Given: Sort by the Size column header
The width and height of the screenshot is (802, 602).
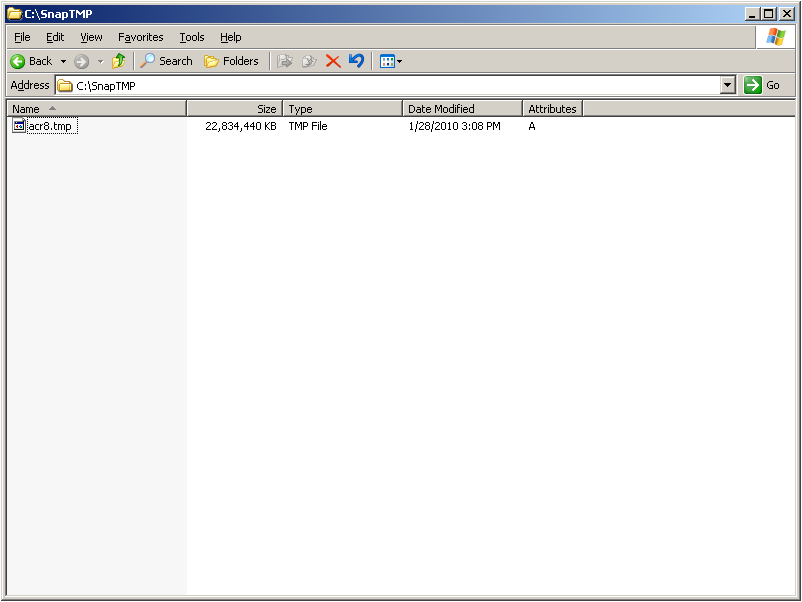Looking at the screenshot, I should [235, 109].
